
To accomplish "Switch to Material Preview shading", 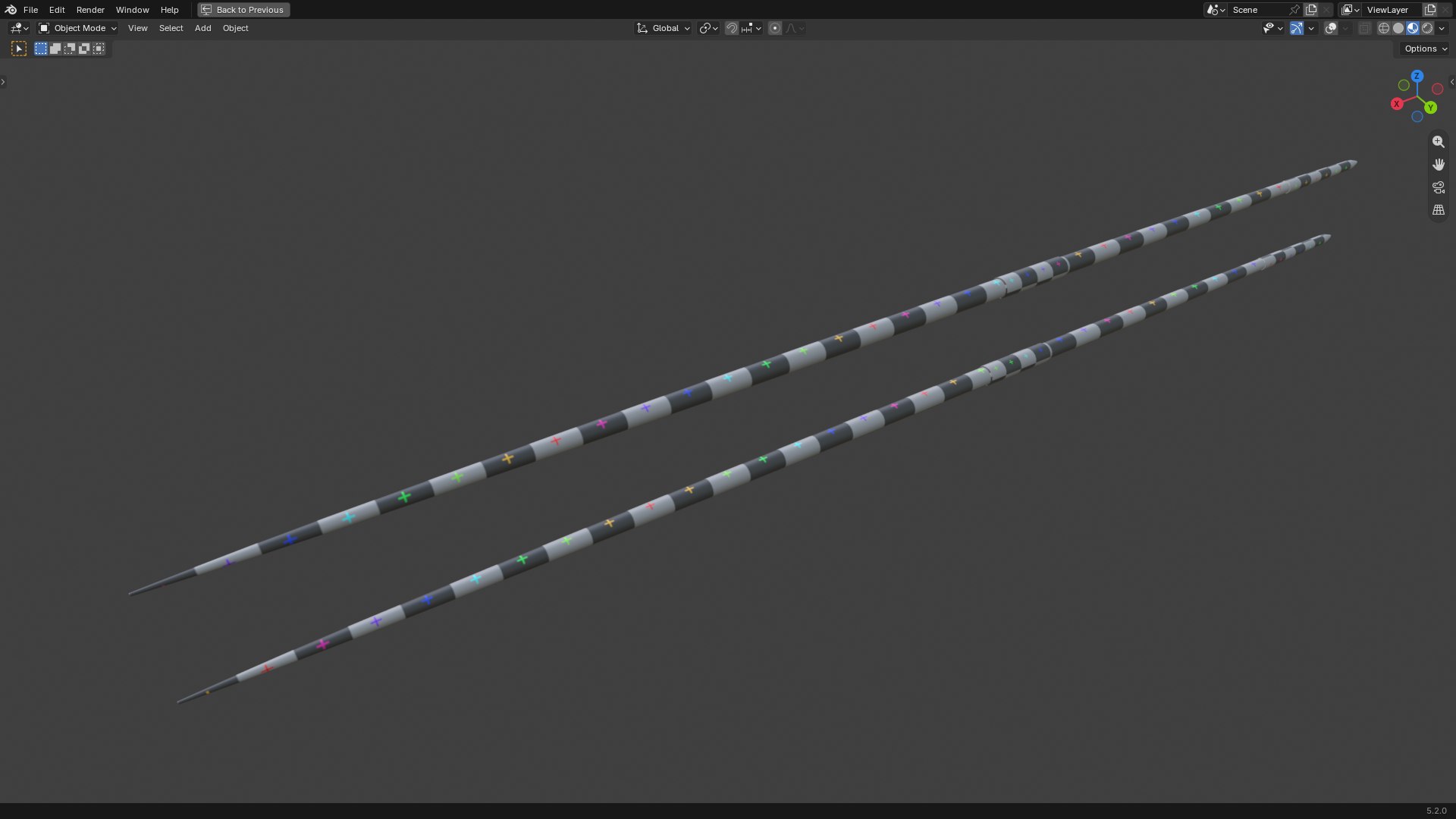I will point(1413,28).
